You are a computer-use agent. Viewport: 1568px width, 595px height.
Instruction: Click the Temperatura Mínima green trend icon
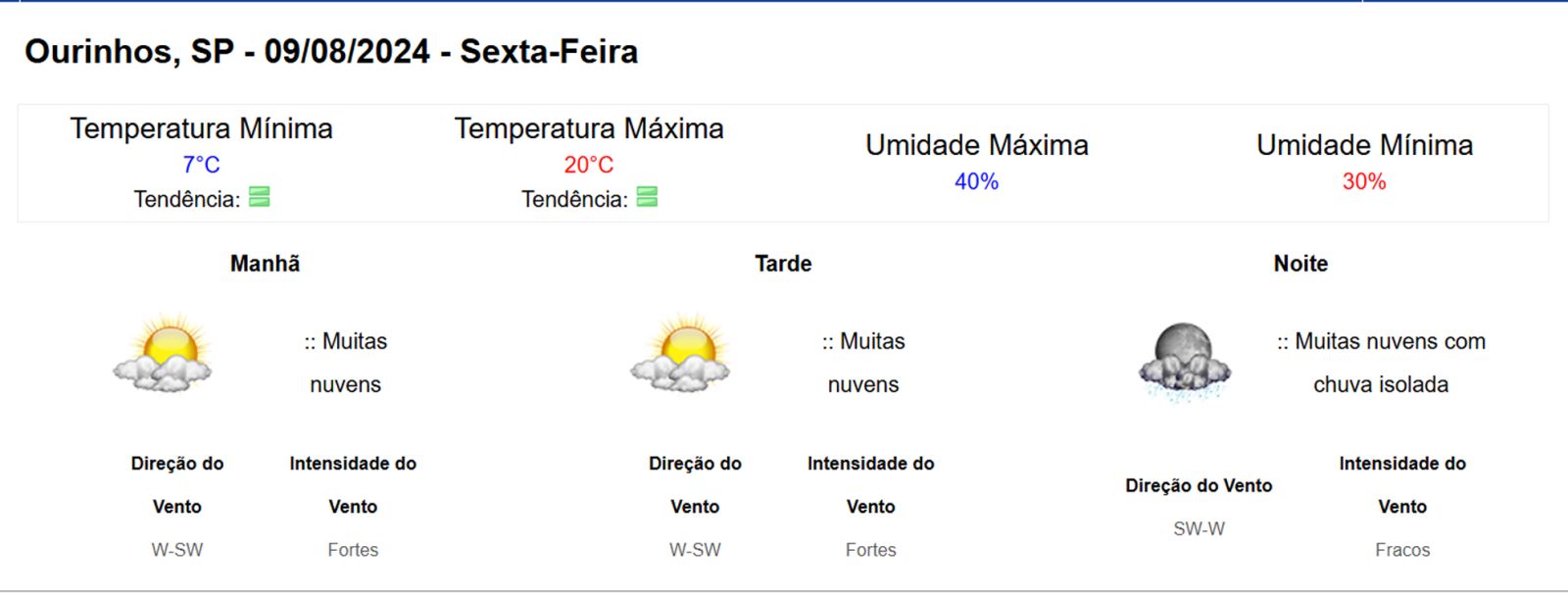click(260, 197)
